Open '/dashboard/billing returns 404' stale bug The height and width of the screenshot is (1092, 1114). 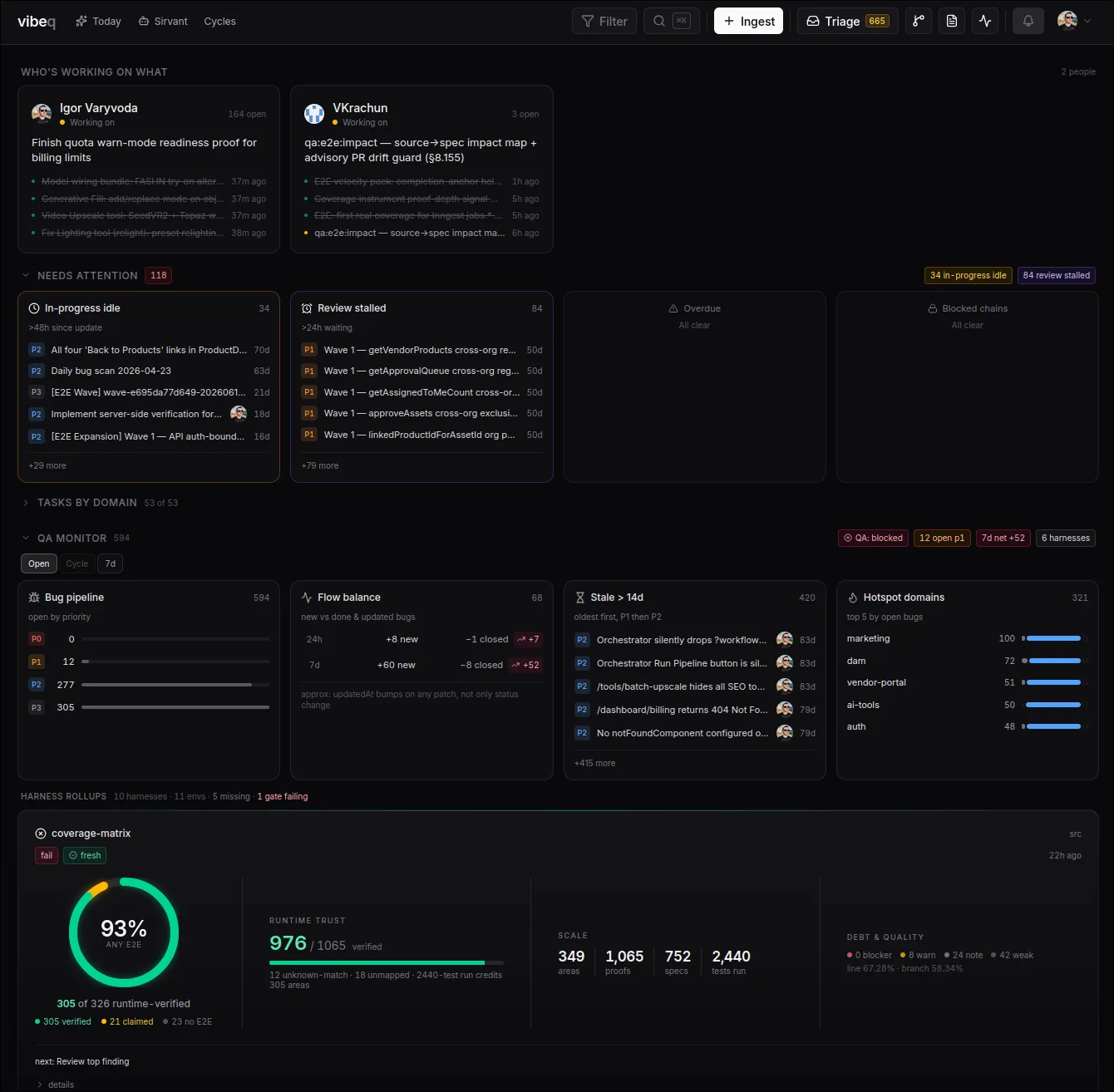point(694,710)
